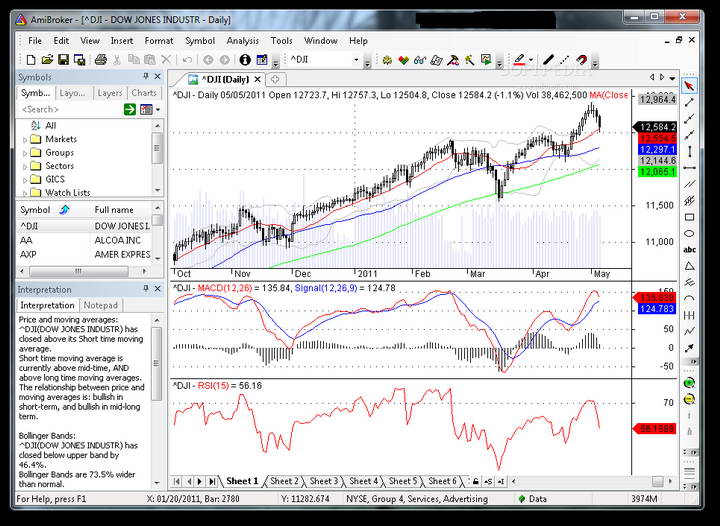Create a new document from the toolbar
Viewport: 720px width, 526px height.
[x=31, y=60]
